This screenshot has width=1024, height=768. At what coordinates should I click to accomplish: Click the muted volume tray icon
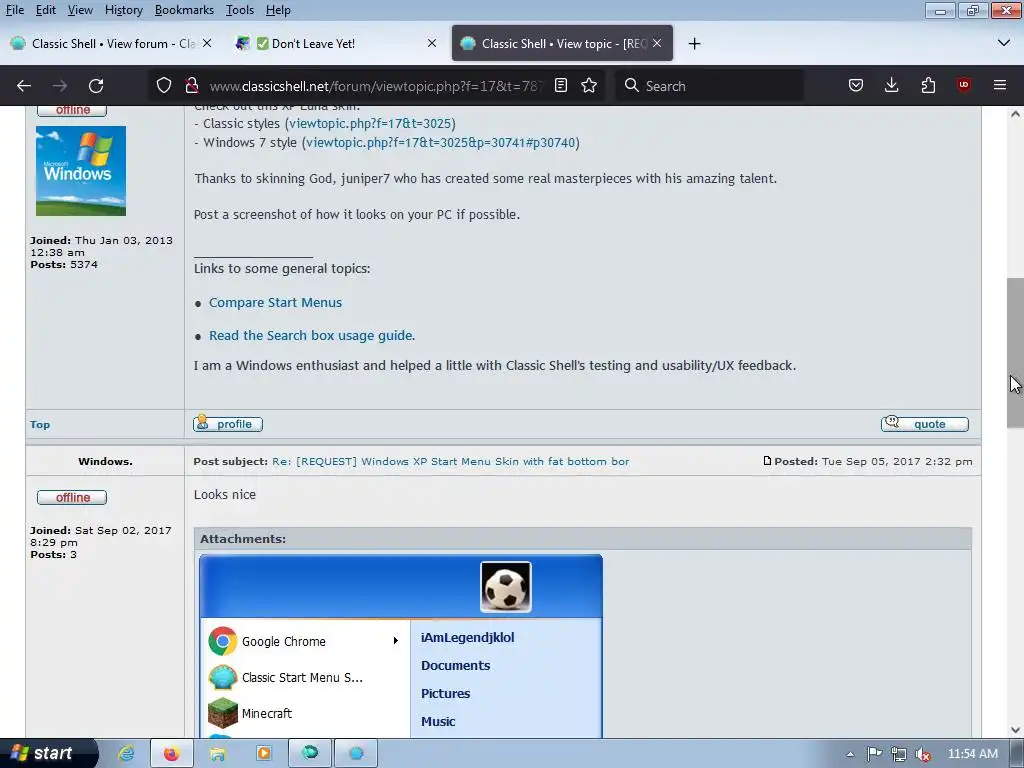click(x=923, y=754)
